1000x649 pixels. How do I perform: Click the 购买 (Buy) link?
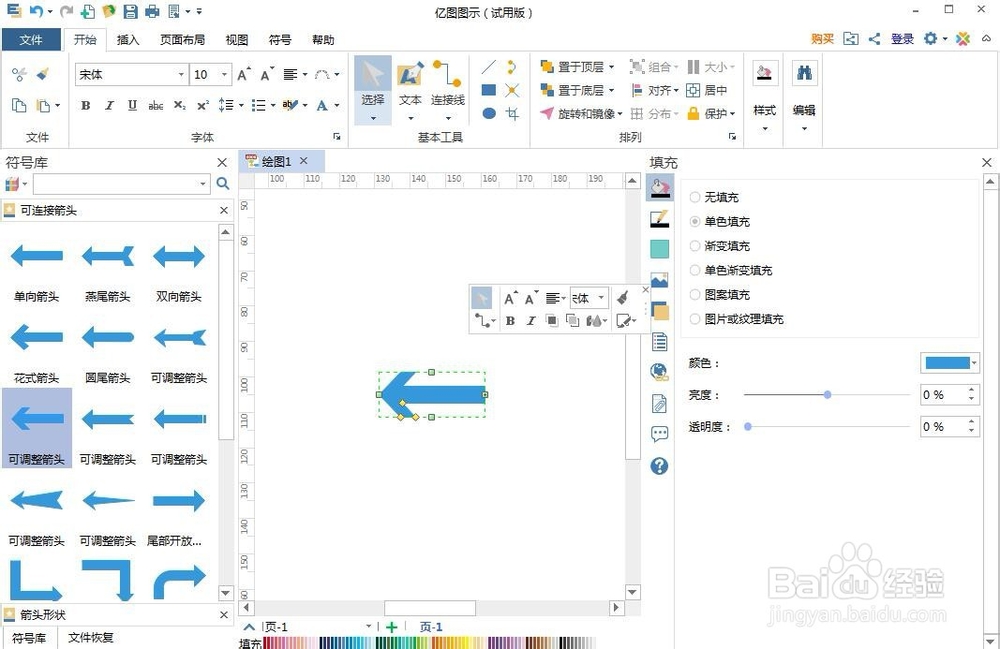pyautogui.click(x=822, y=39)
